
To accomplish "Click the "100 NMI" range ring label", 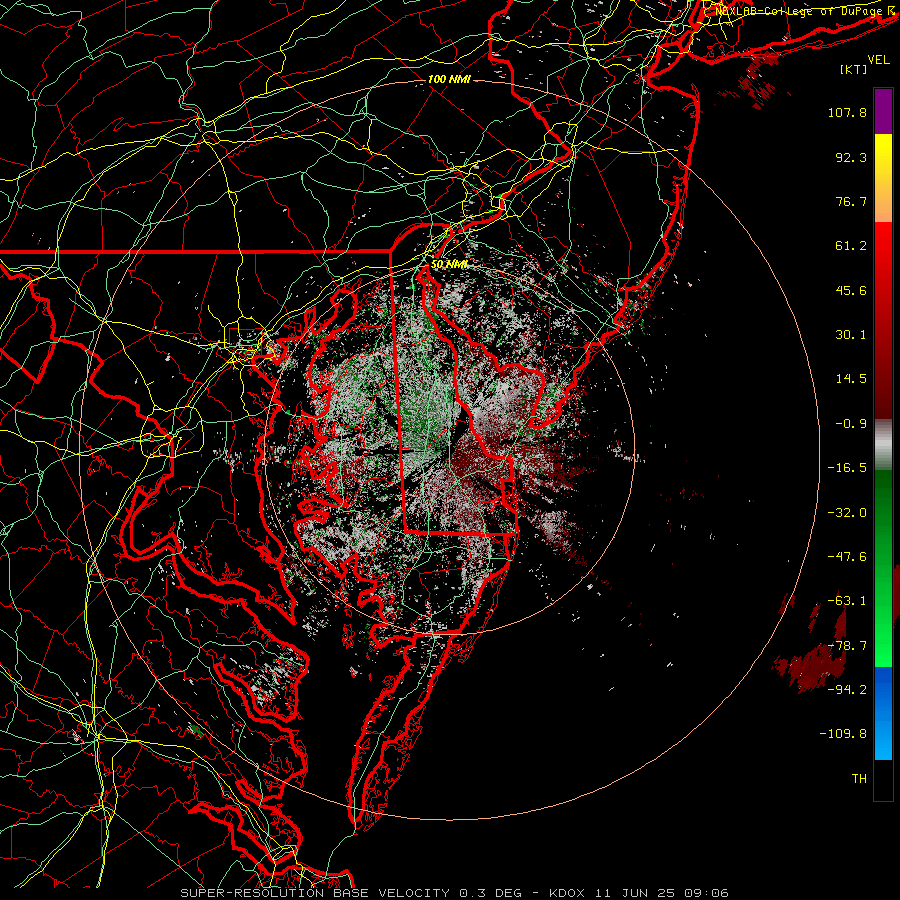I will (x=449, y=79).
